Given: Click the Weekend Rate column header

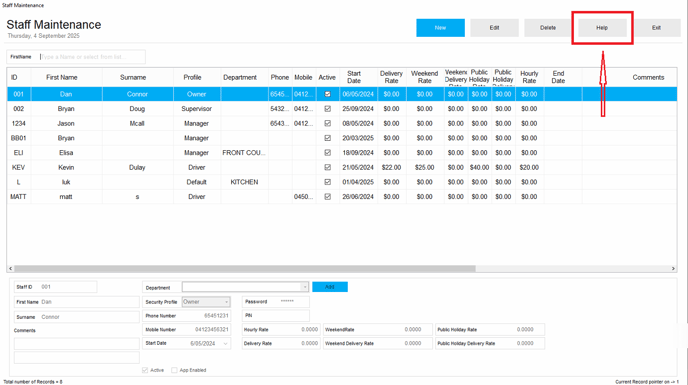Looking at the screenshot, I should [425, 77].
